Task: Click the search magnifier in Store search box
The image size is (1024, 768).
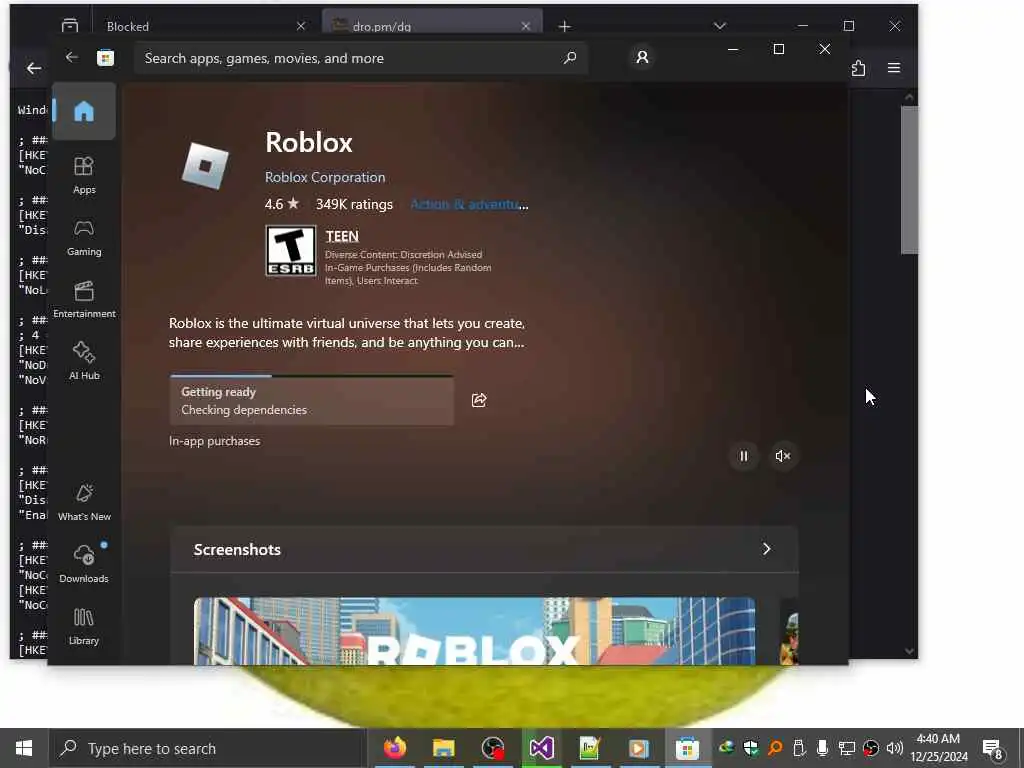Action: click(569, 58)
